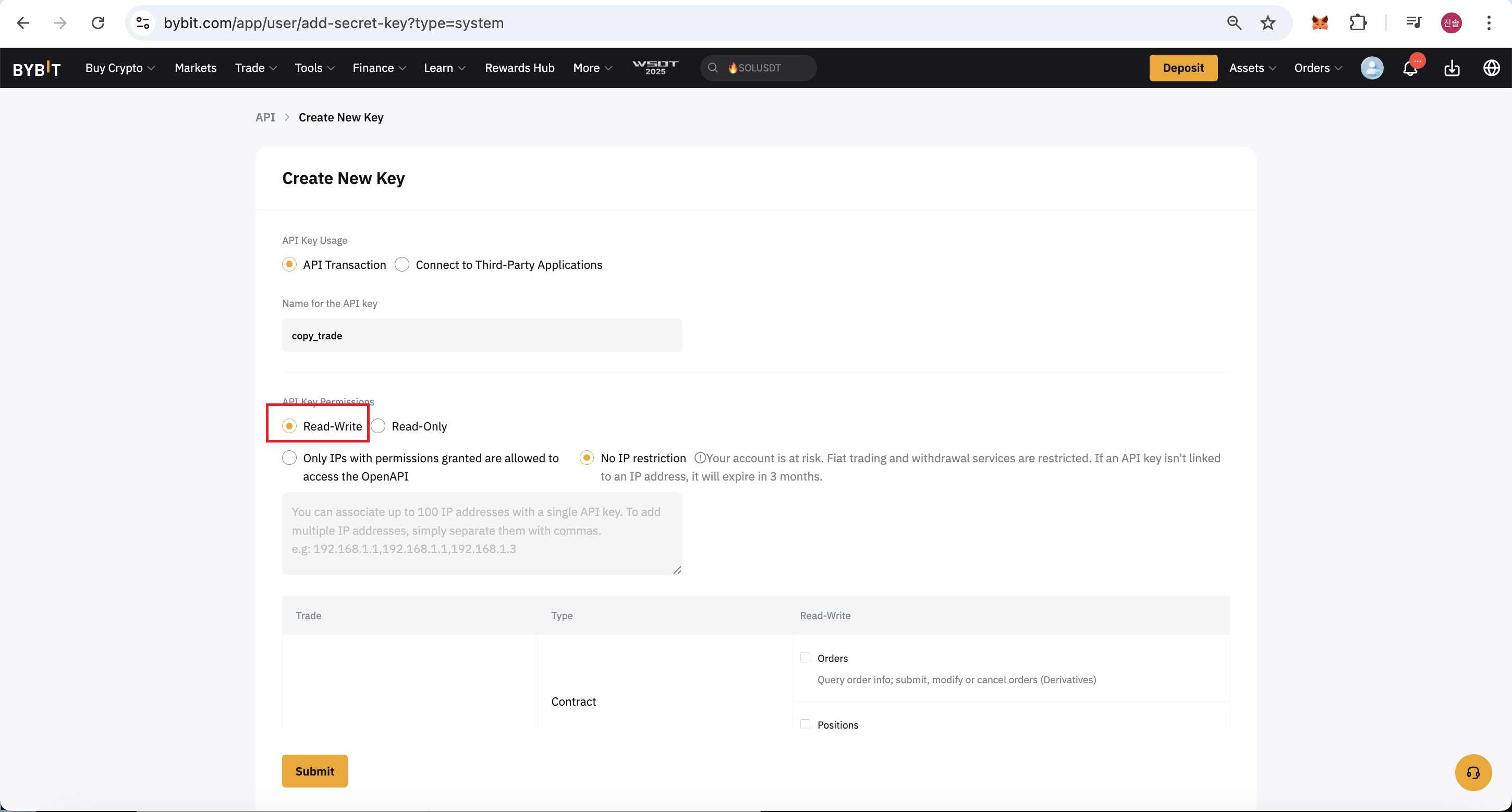The height and width of the screenshot is (812, 1512).
Task: Go to Rewards Hub
Action: [519, 68]
